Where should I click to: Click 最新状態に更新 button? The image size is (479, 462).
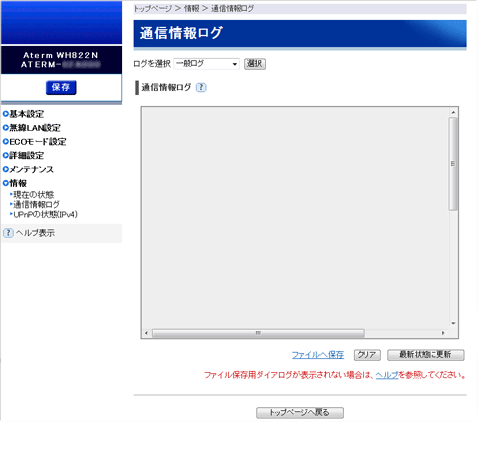tap(425, 355)
